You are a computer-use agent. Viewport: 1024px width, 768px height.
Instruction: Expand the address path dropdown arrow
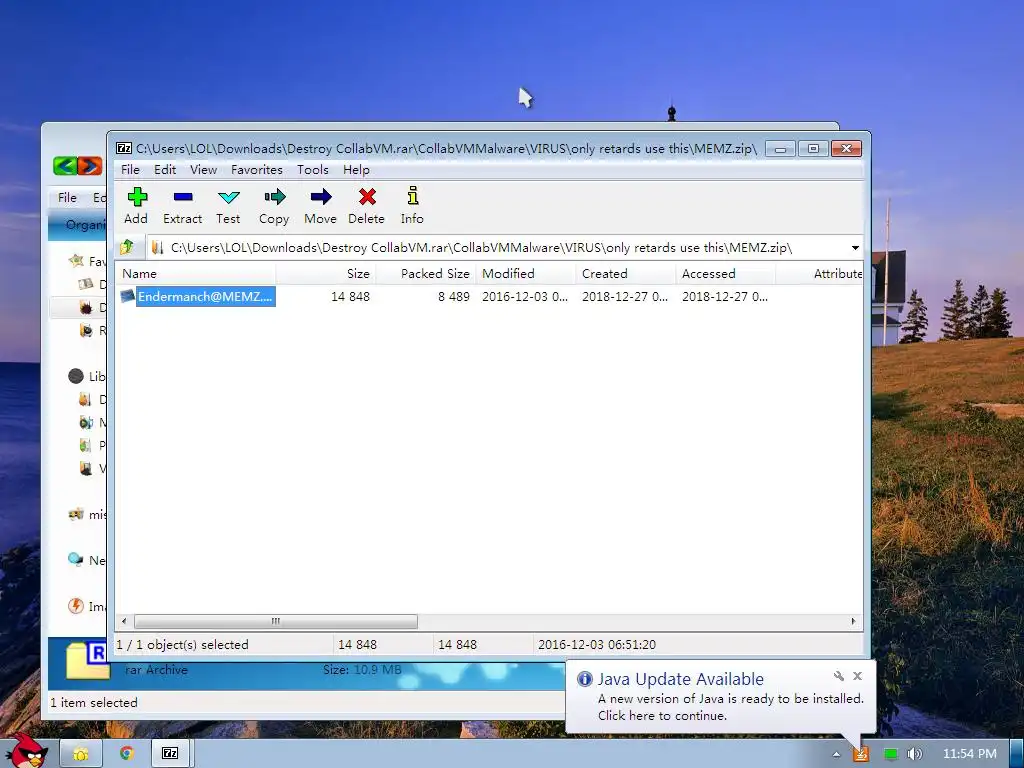[855, 248]
